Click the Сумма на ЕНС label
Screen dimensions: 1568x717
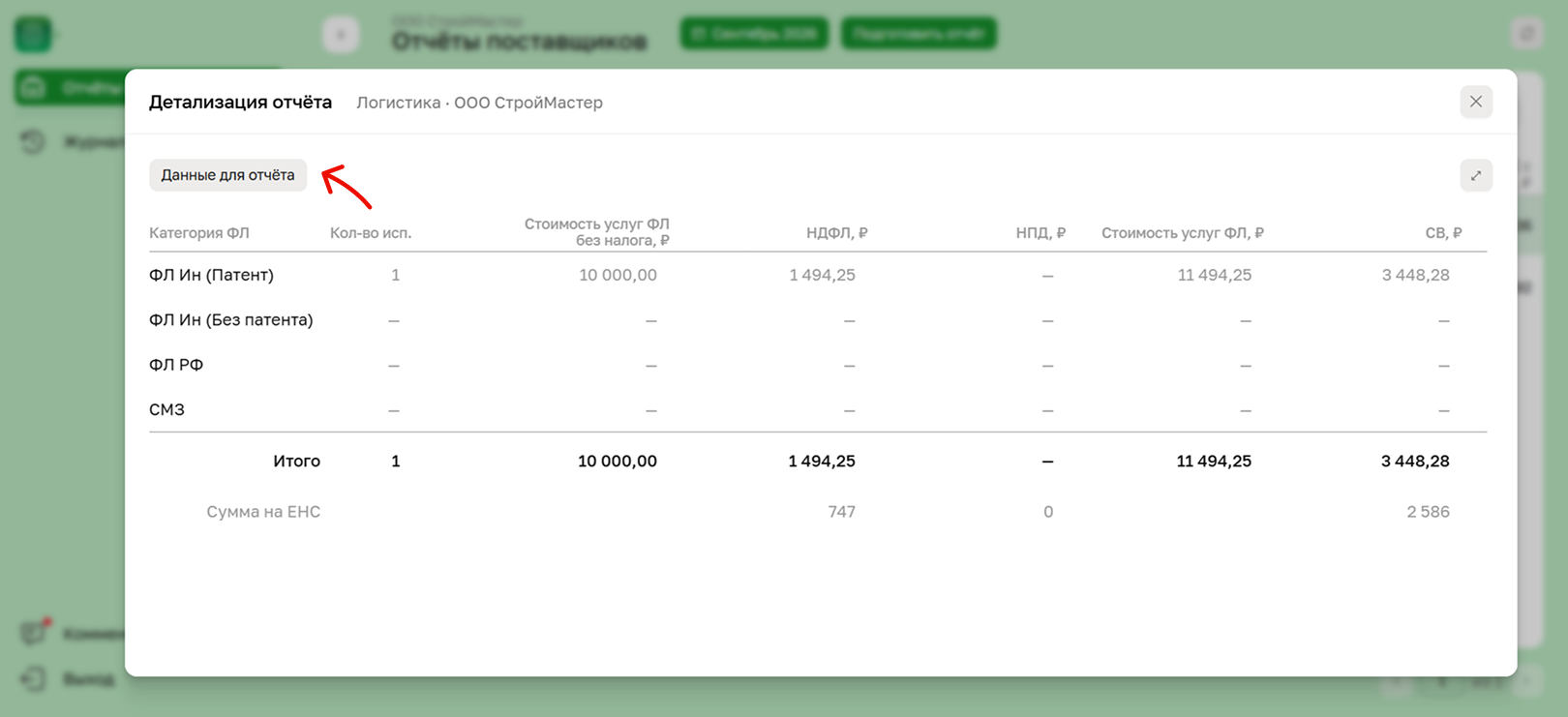263,511
